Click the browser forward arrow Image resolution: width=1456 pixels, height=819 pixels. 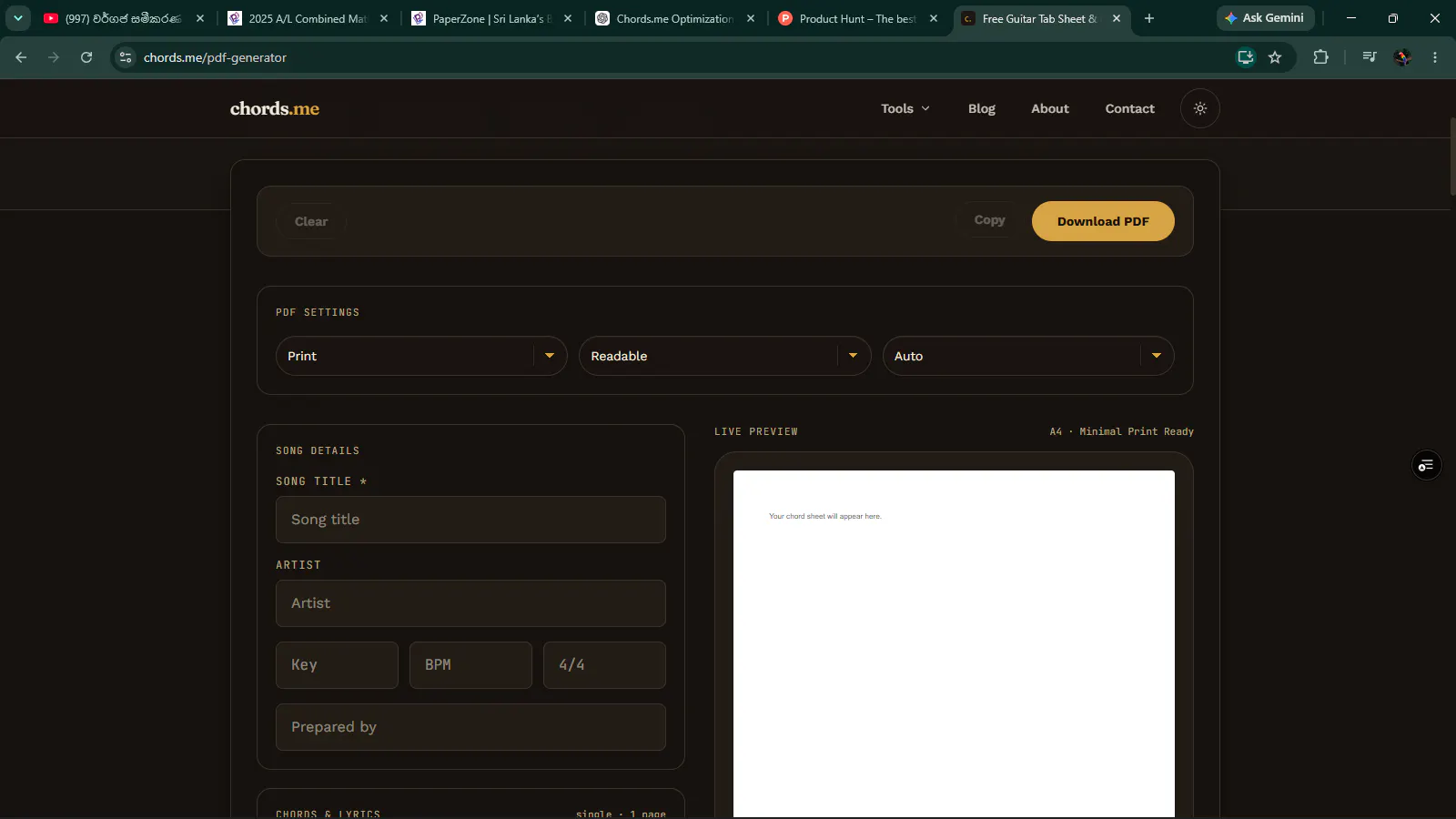pyautogui.click(x=54, y=57)
